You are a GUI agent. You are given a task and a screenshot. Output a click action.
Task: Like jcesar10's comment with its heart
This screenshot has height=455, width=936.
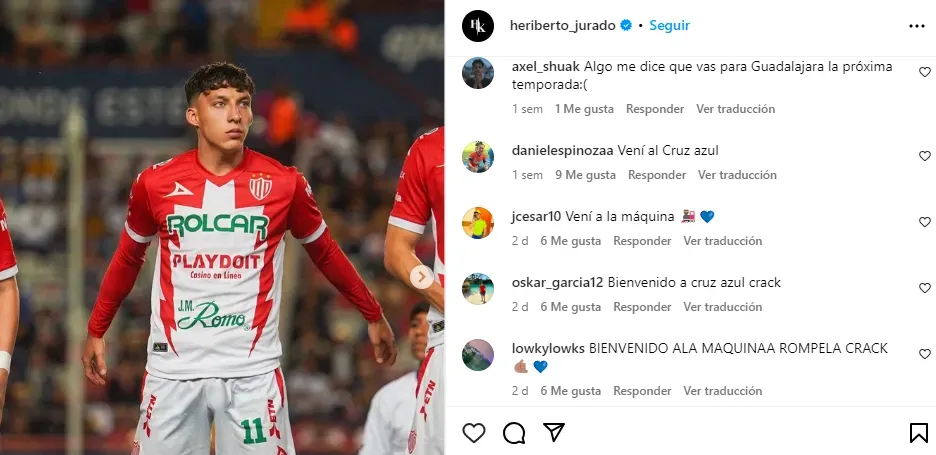925,222
